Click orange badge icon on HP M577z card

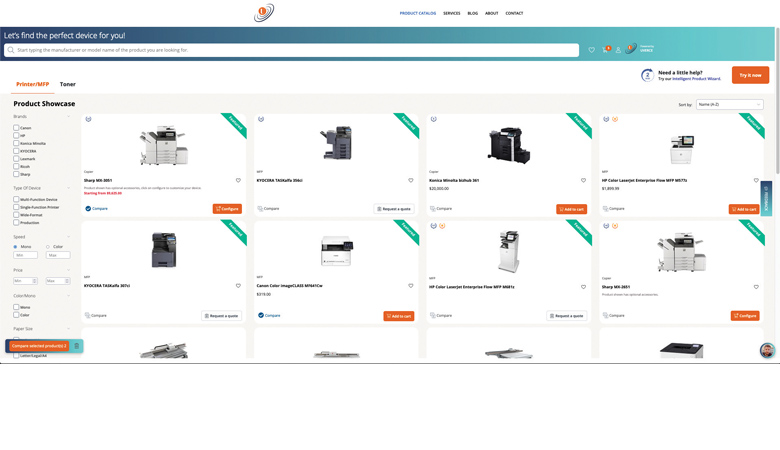615,119
